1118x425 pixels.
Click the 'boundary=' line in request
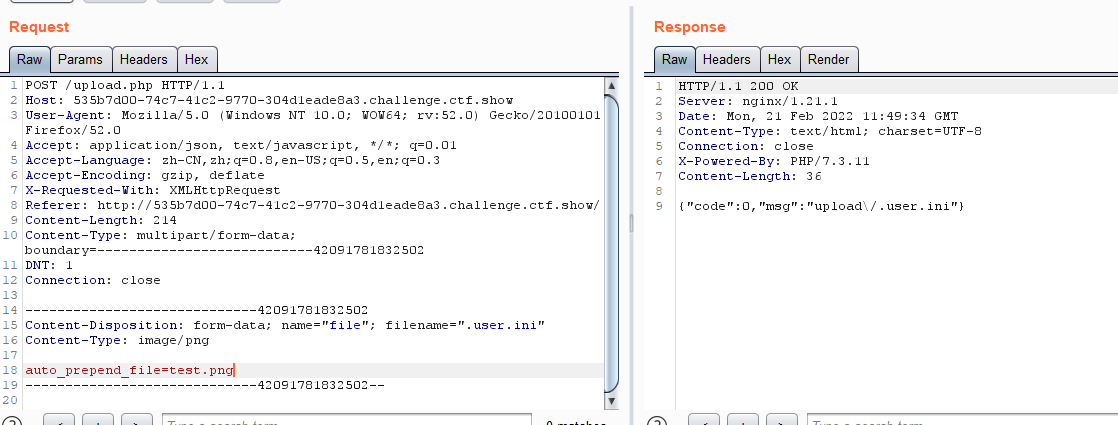click(x=225, y=250)
